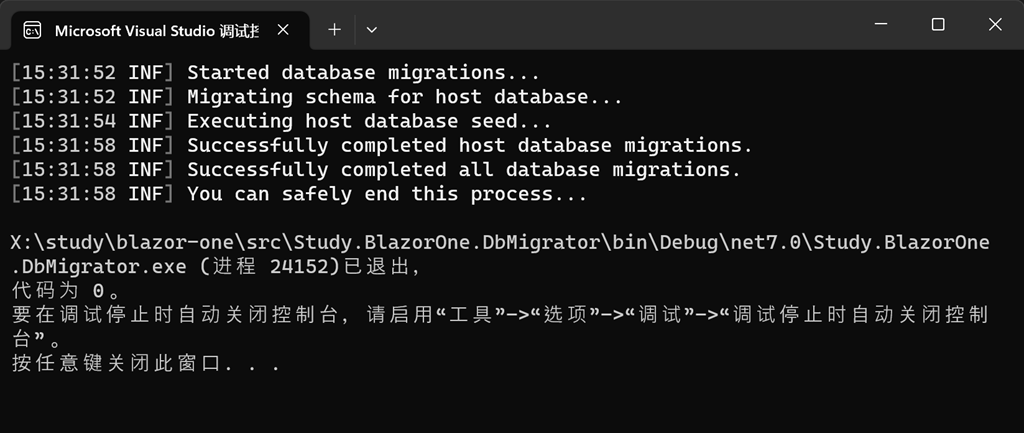The image size is (1024, 433).
Task: Click the '代码为 0。' exit code line
Action: [x=66, y=292]
